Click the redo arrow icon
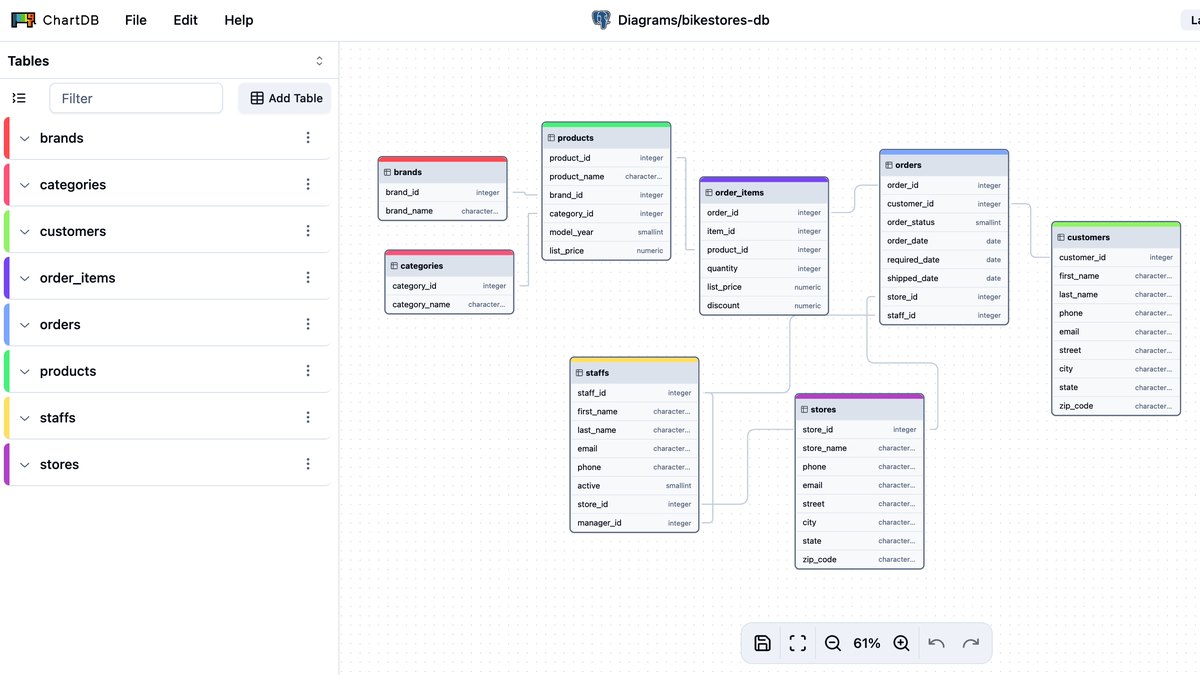Image resolution: width=1200 pixels, height=675 pixels. click(971, 643)
